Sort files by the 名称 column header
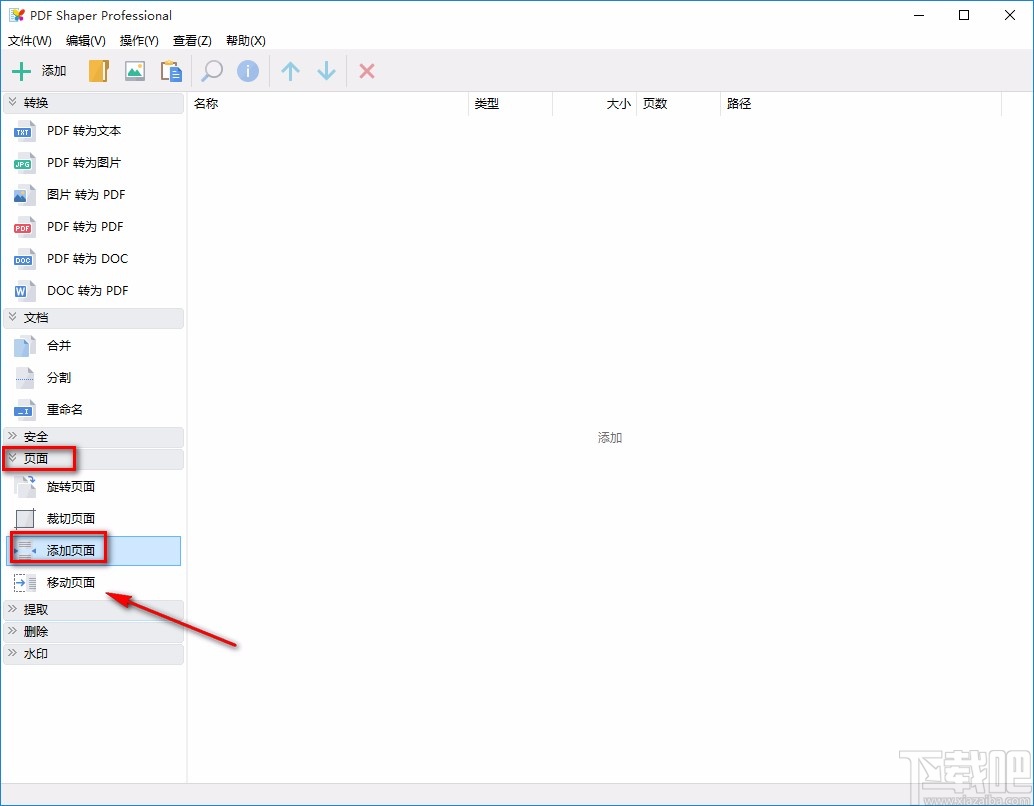The height and width of the screenshot is (806, 1034). (206, 103)
